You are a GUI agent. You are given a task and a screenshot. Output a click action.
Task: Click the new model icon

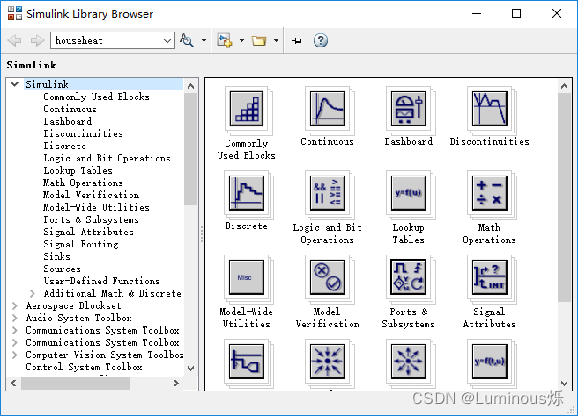(225, 40)
